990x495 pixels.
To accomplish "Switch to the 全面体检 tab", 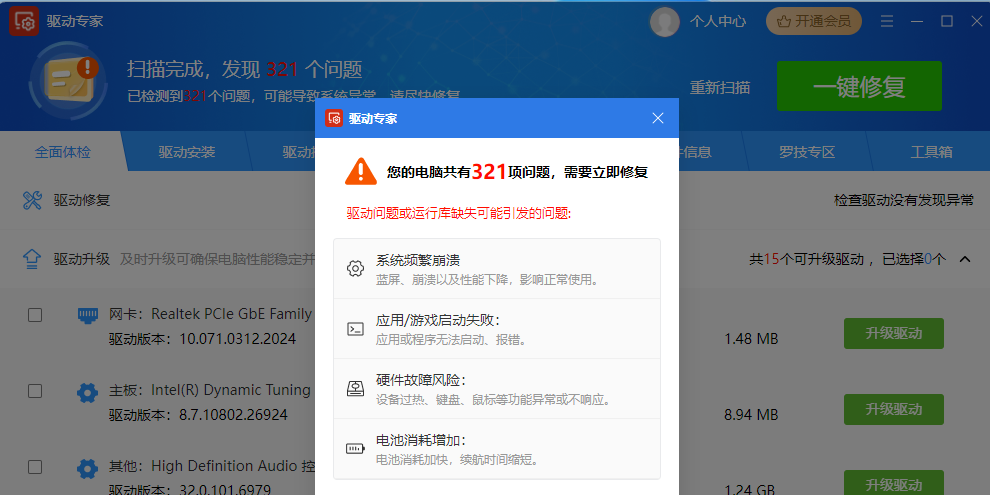I will pos(63,152).
